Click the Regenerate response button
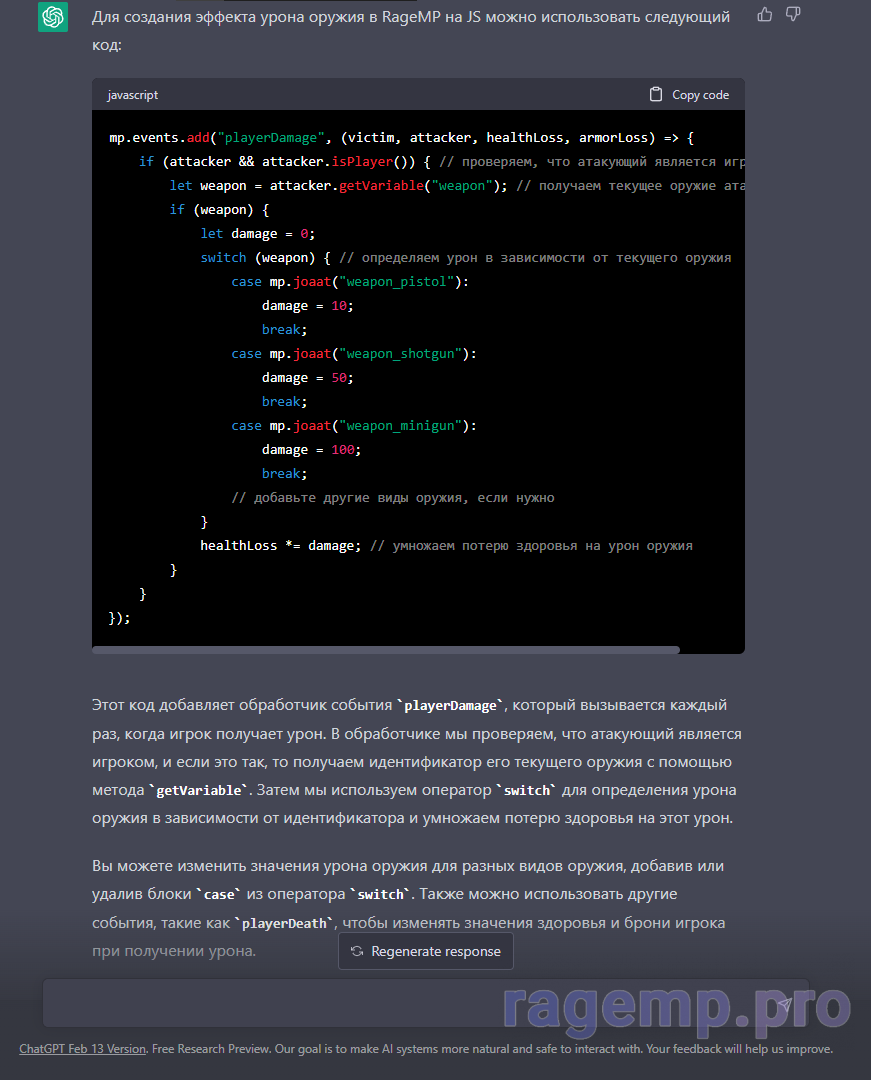 426,951
